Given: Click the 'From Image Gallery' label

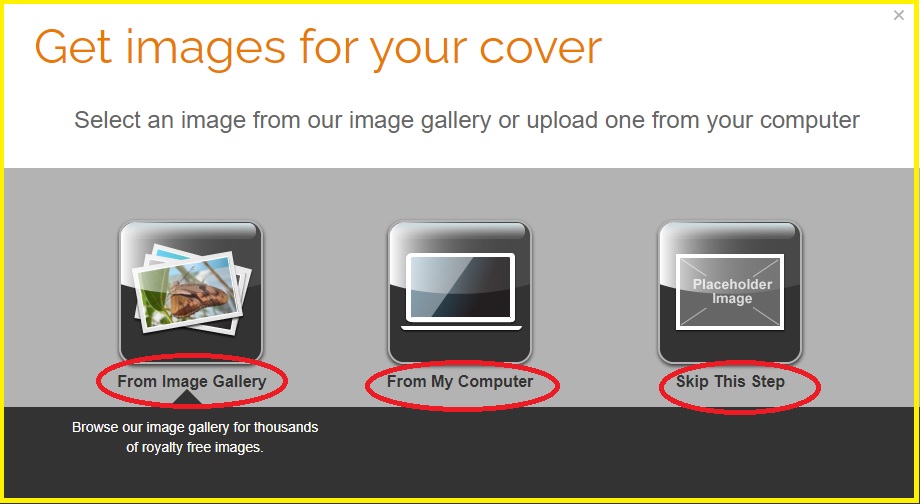Looking at the screenshot, I should (192, 381).
